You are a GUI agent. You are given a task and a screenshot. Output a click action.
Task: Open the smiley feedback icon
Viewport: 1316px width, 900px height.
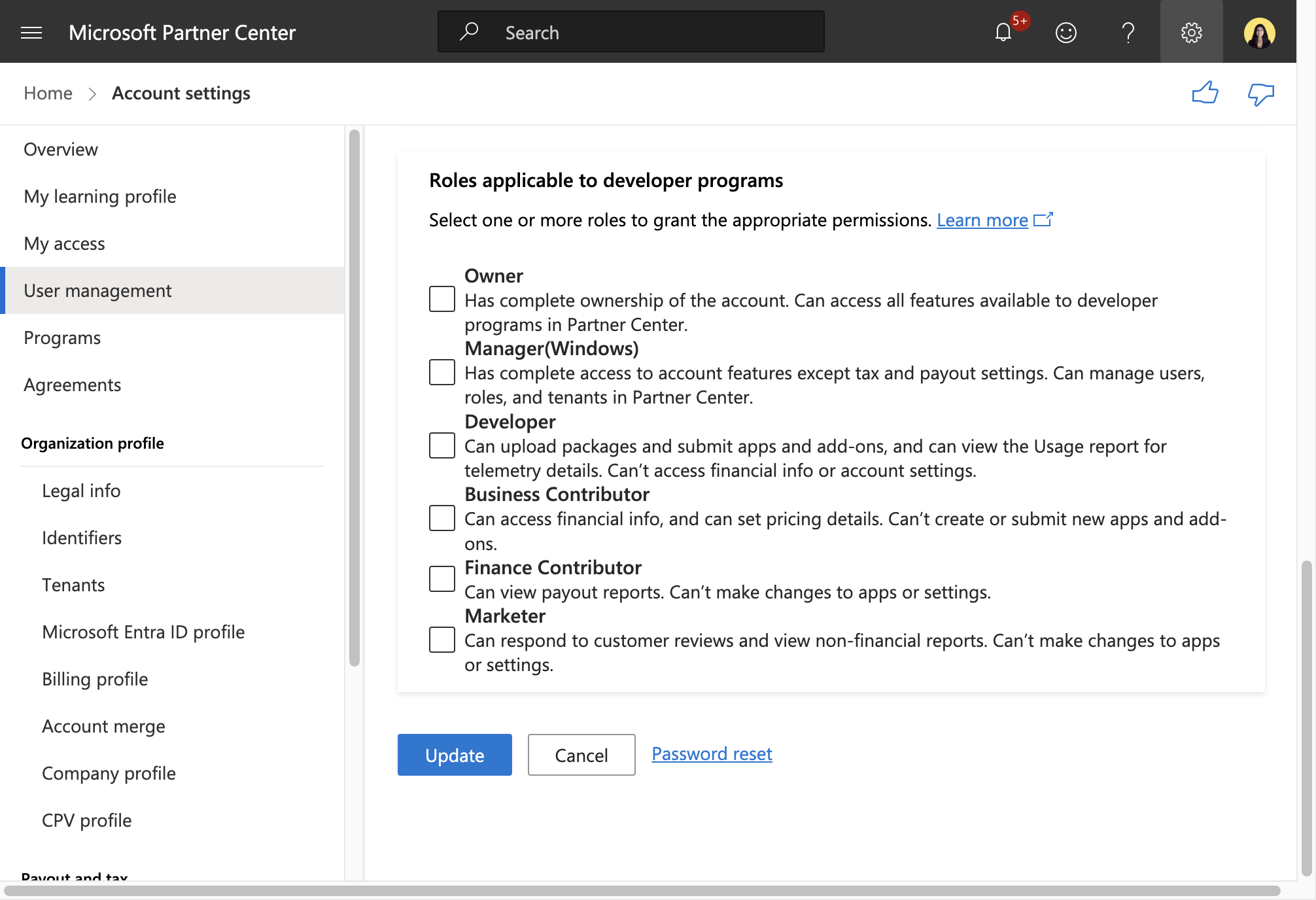(1066, 32)
